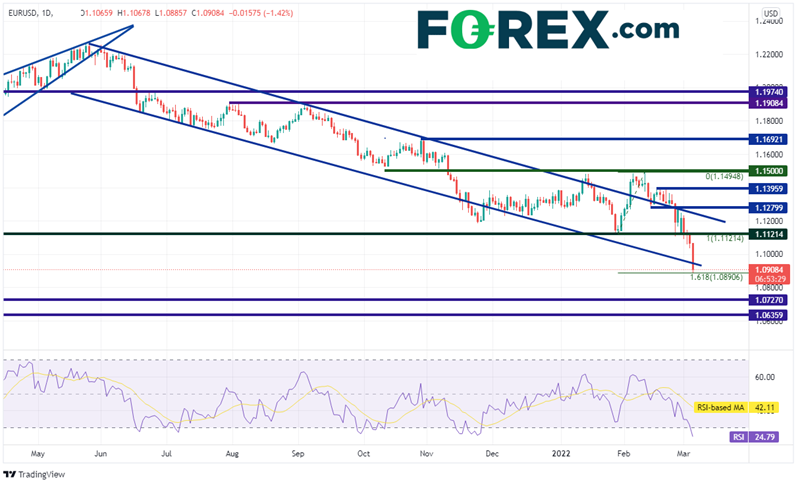Click the USD currency button
Viewport: 800px width, 486px height.
[770, 13]
